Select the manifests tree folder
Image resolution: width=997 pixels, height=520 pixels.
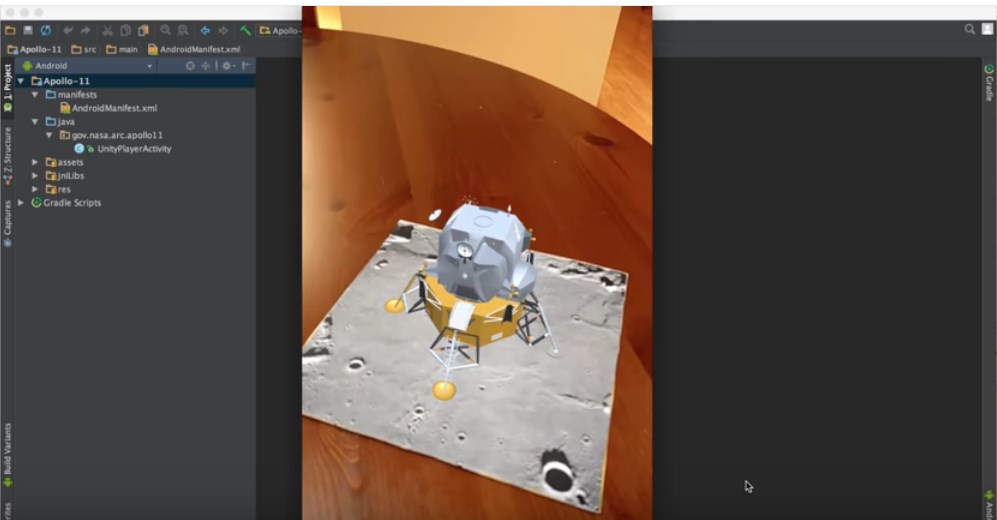coord(71,95)
